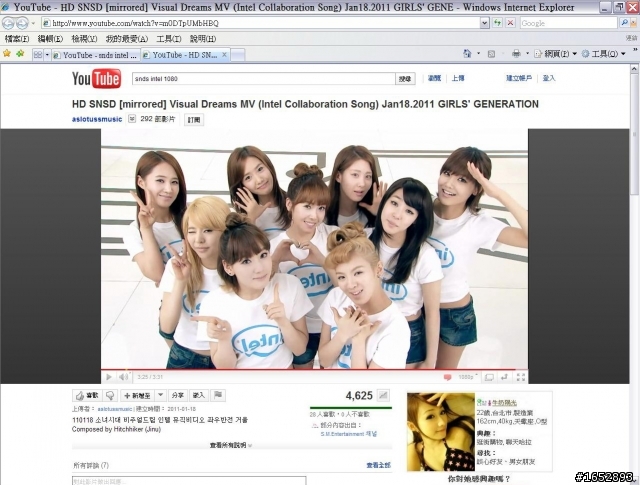640x485 pixels.
Task: Open the 檢視(V) View menu
Action: [84, 39]
